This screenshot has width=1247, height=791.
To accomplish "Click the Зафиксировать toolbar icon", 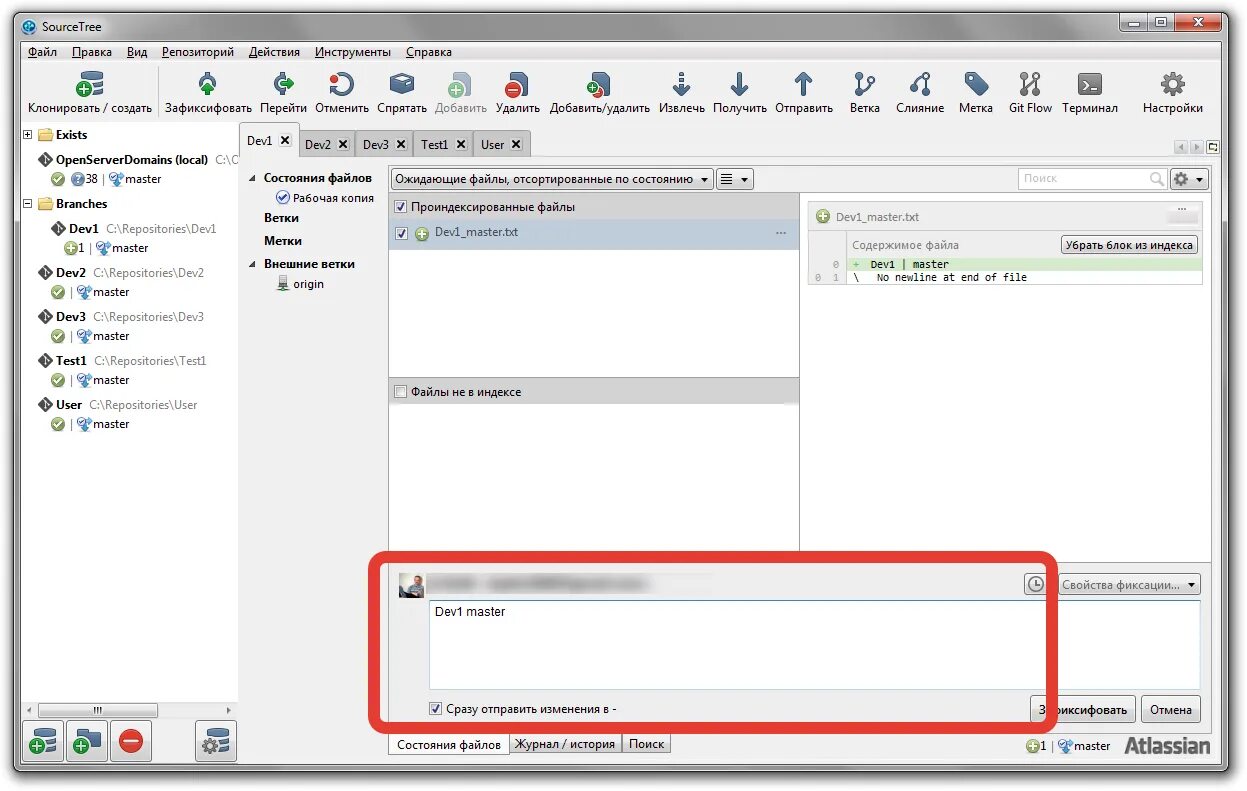I will click(x=208, y=85).
